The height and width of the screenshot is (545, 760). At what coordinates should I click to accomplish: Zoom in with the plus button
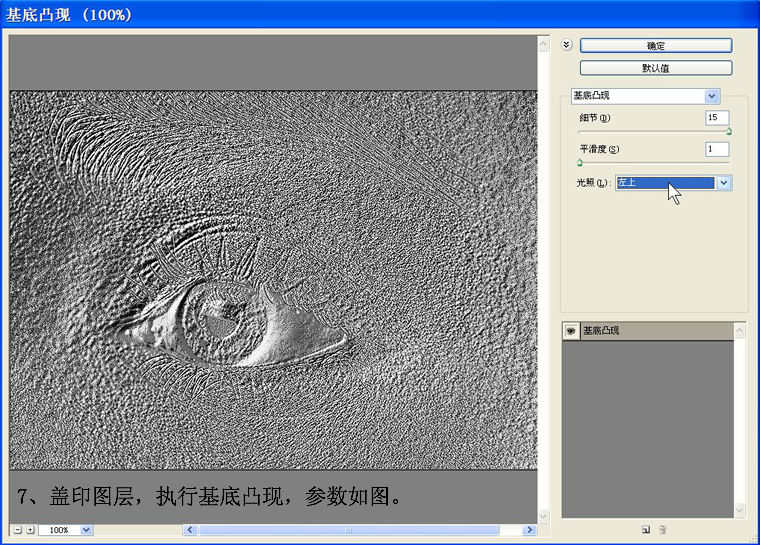tap(30, 530)
